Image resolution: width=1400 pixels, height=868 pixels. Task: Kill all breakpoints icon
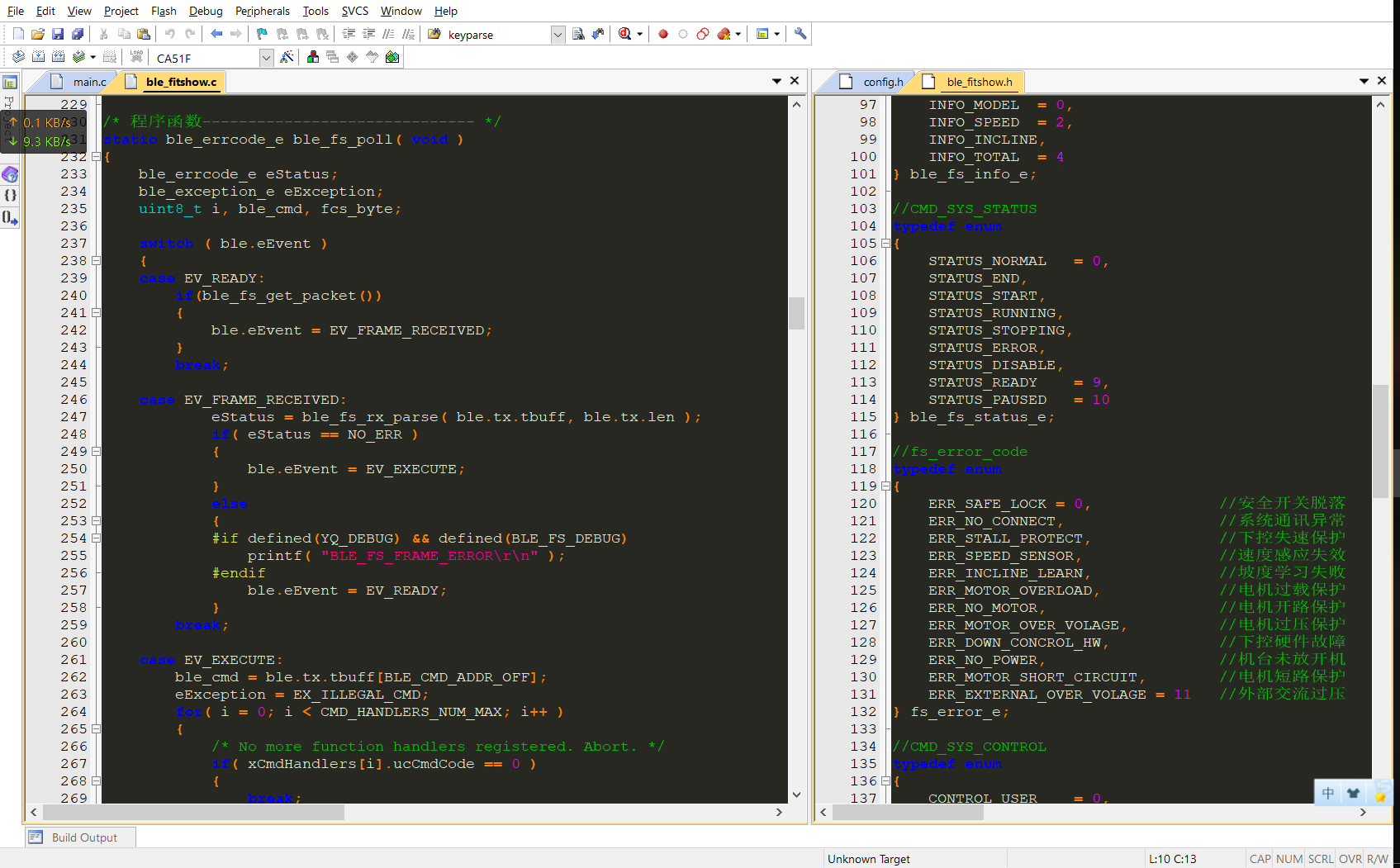click(724, 34)
